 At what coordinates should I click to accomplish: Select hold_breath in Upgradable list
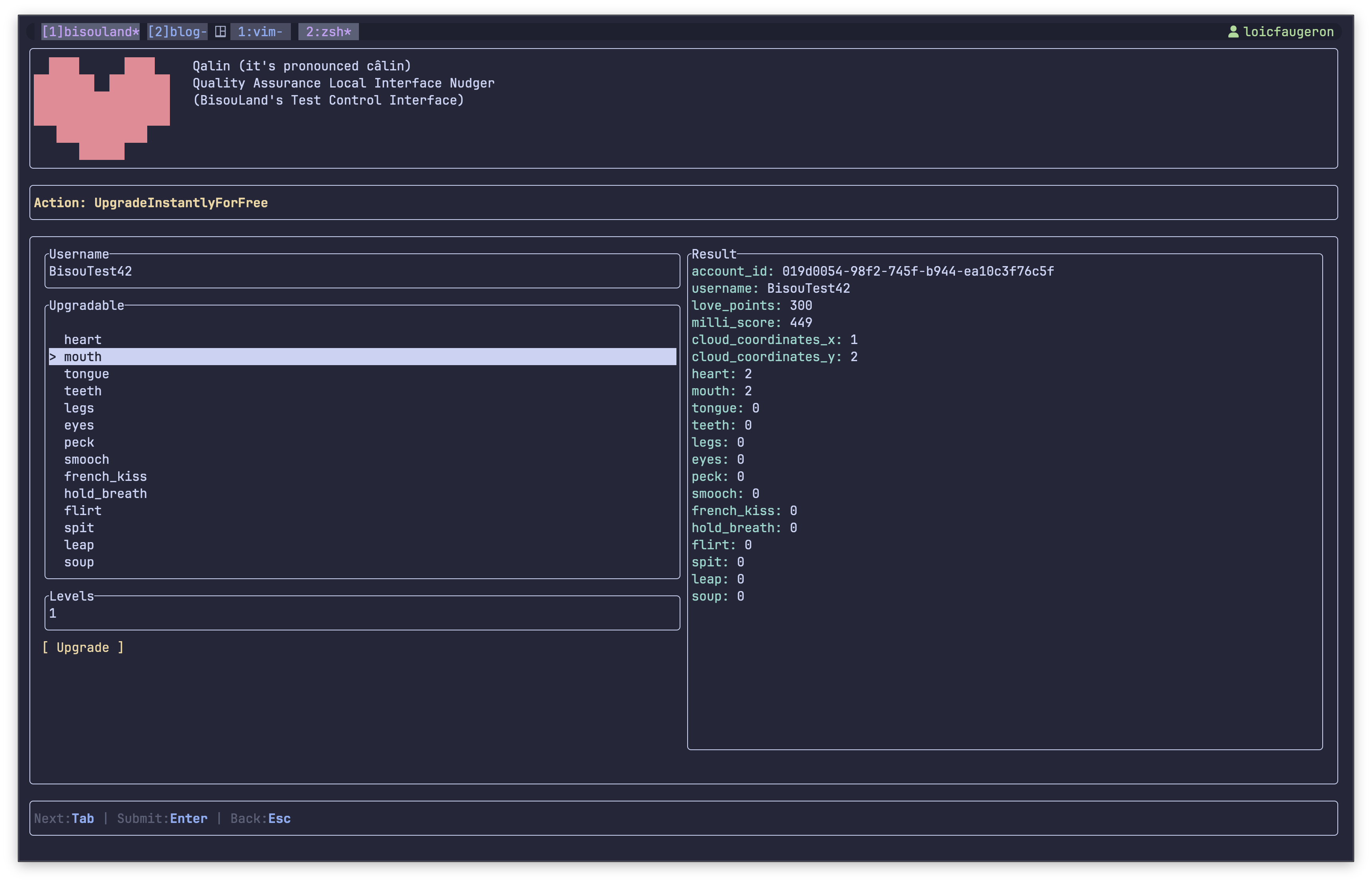point(105,494)
